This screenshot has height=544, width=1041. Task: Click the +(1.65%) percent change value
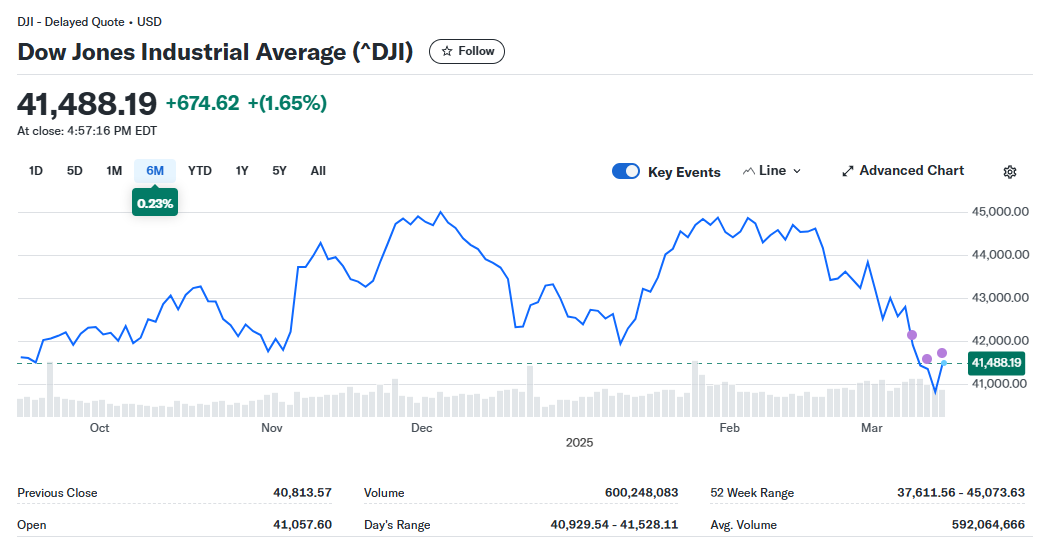coord(287,103)
